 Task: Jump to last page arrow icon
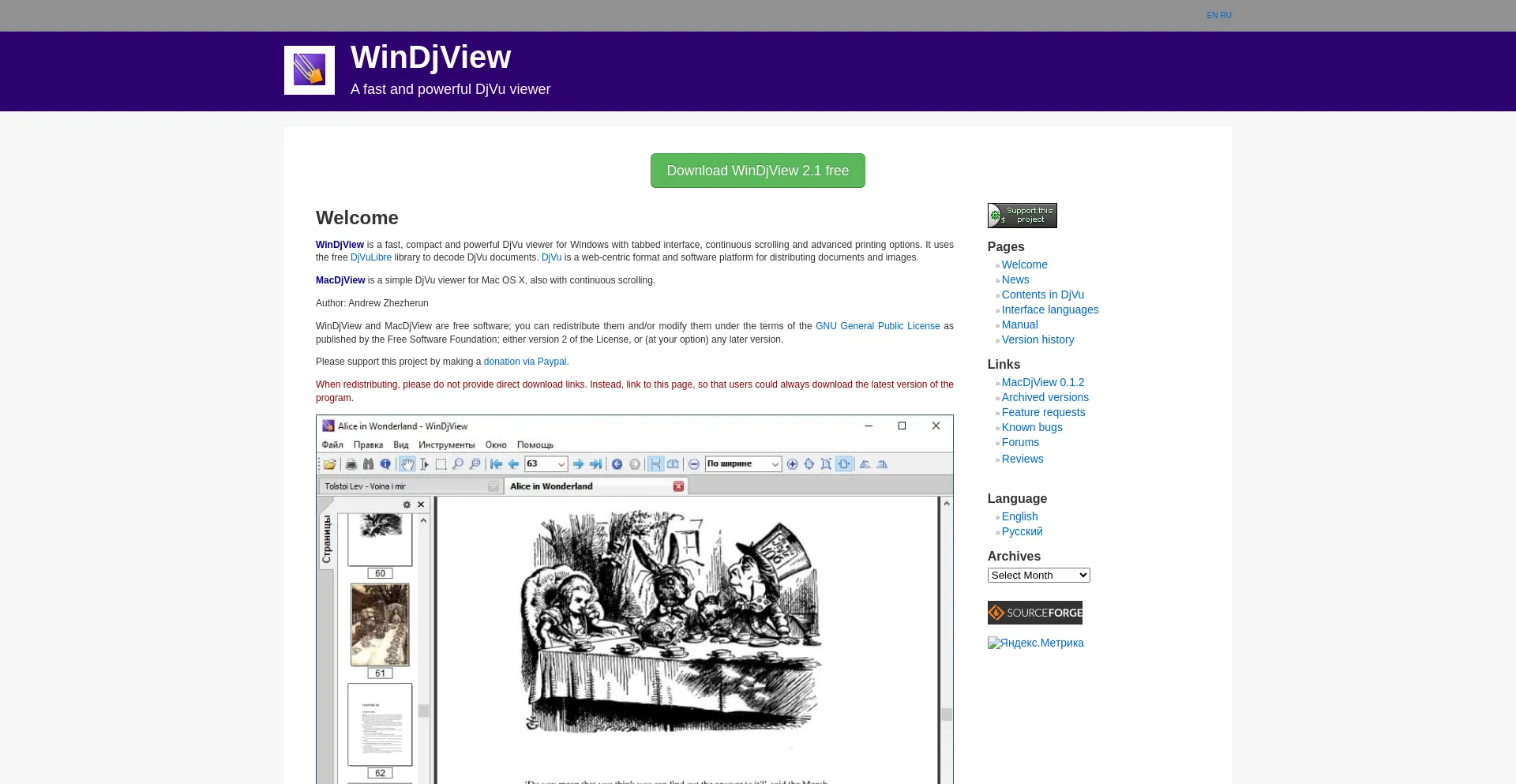coord(596,464)
